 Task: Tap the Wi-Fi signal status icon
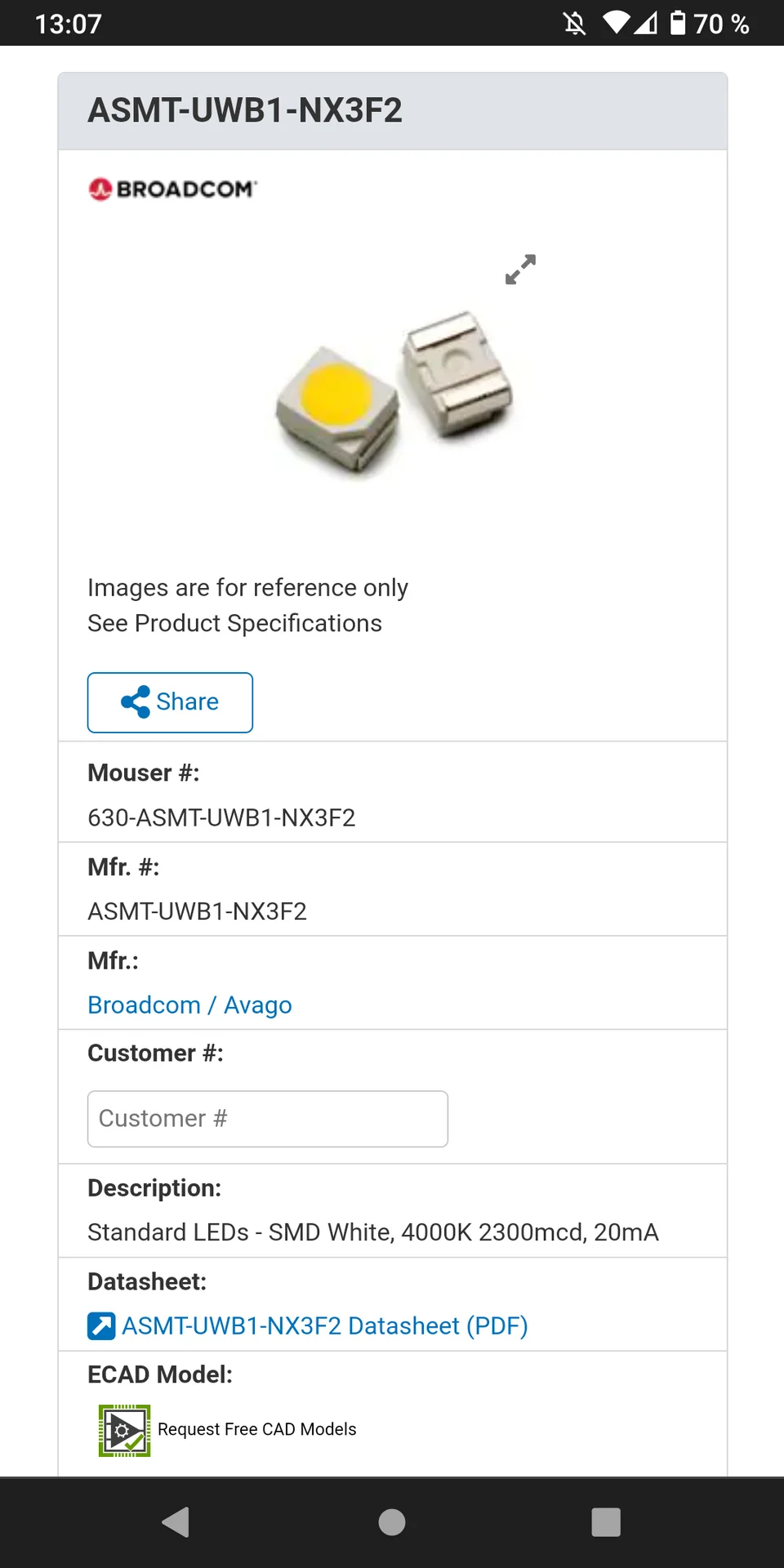(616, 23)
